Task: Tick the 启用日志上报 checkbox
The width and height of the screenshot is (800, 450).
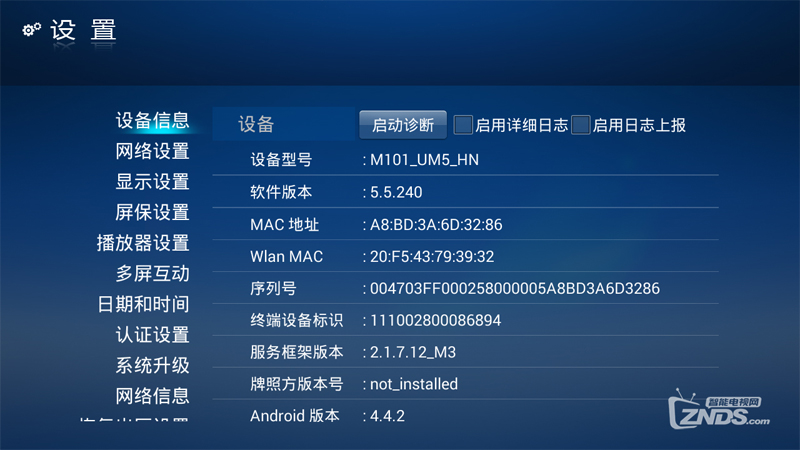Action: [x=581, y=125]
